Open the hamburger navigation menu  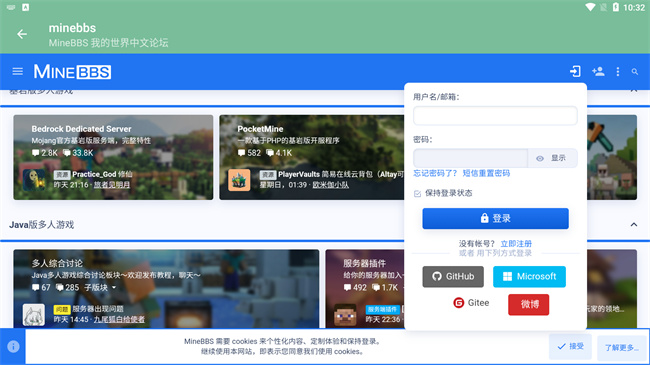17,72
